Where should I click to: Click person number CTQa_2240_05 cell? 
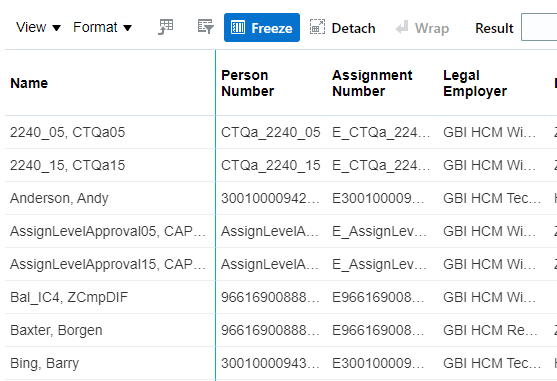pos(271,132)
